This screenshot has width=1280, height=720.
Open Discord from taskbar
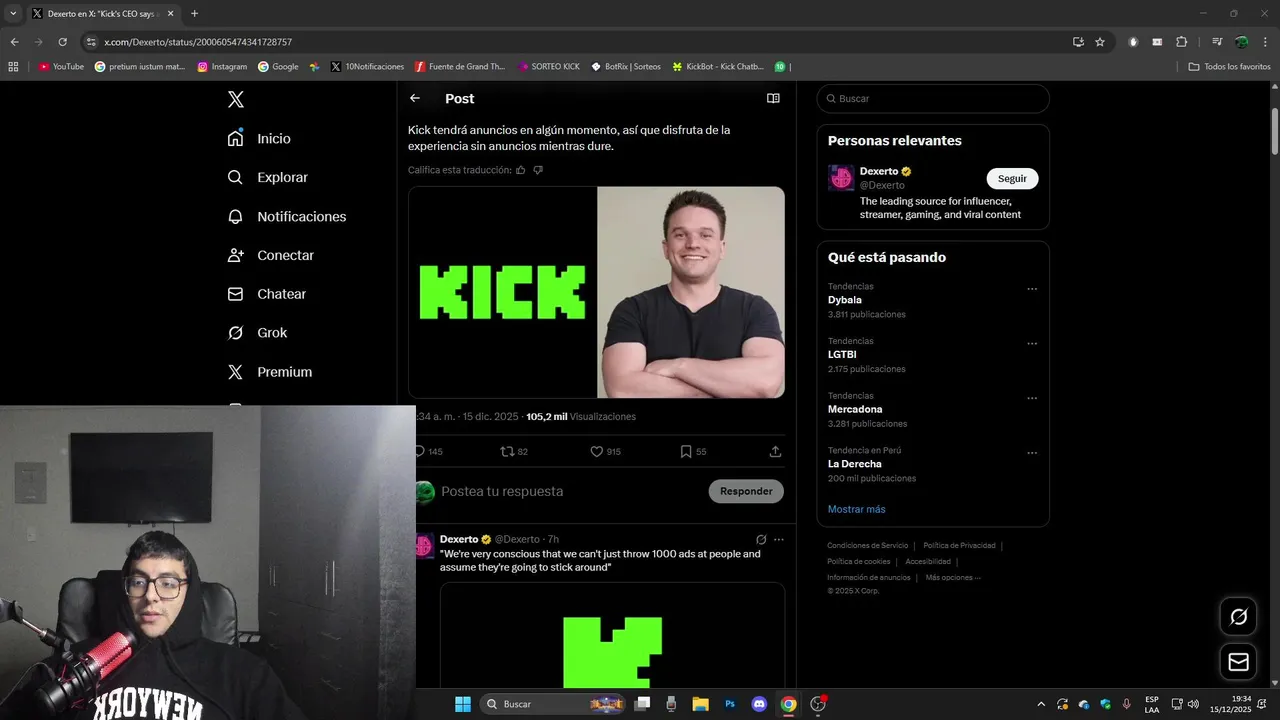pos(759,704)
